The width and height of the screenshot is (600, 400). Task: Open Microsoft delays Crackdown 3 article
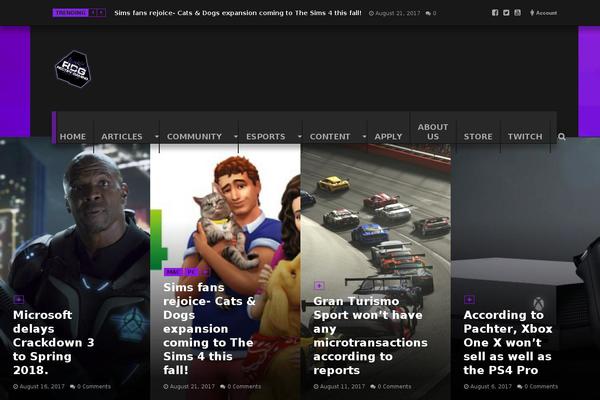[x=54, y=343]
